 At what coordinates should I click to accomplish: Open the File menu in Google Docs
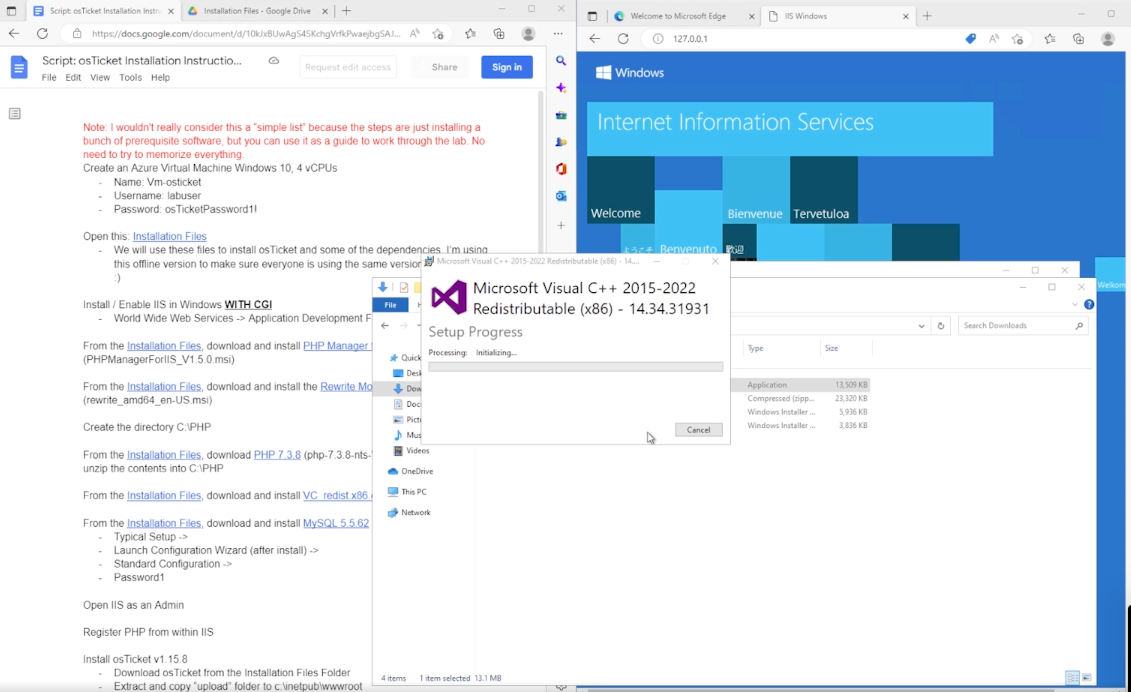click(49, 77)
